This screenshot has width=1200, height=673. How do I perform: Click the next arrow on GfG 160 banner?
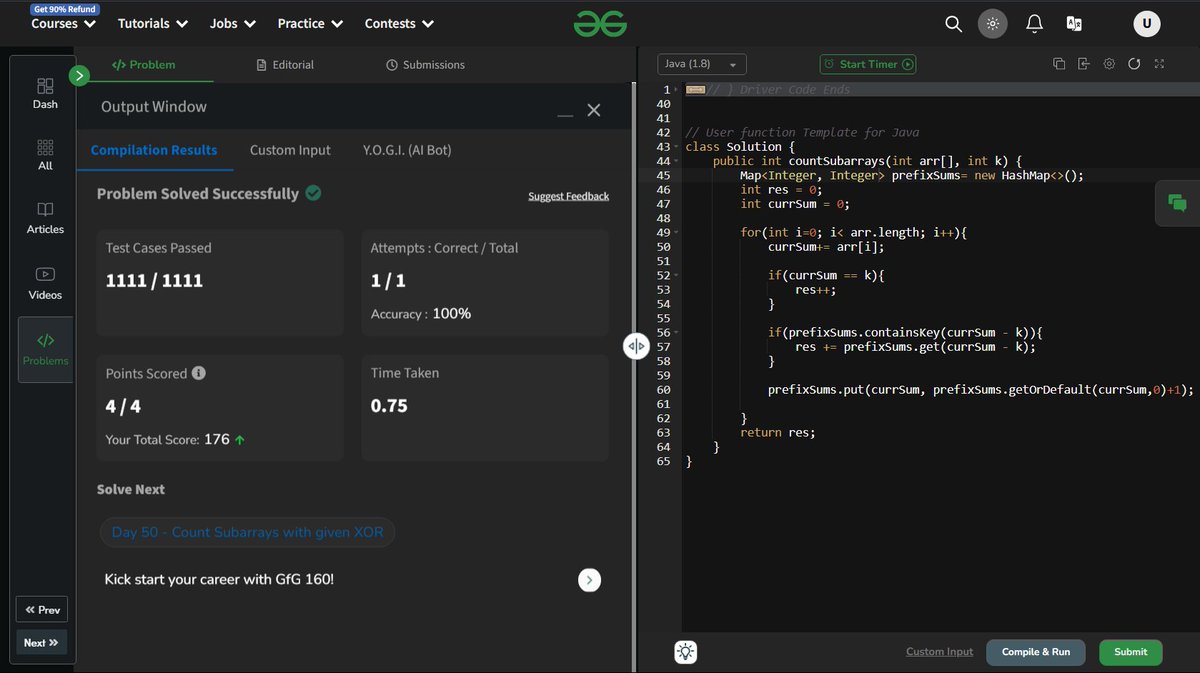click(x=590, y=580)
